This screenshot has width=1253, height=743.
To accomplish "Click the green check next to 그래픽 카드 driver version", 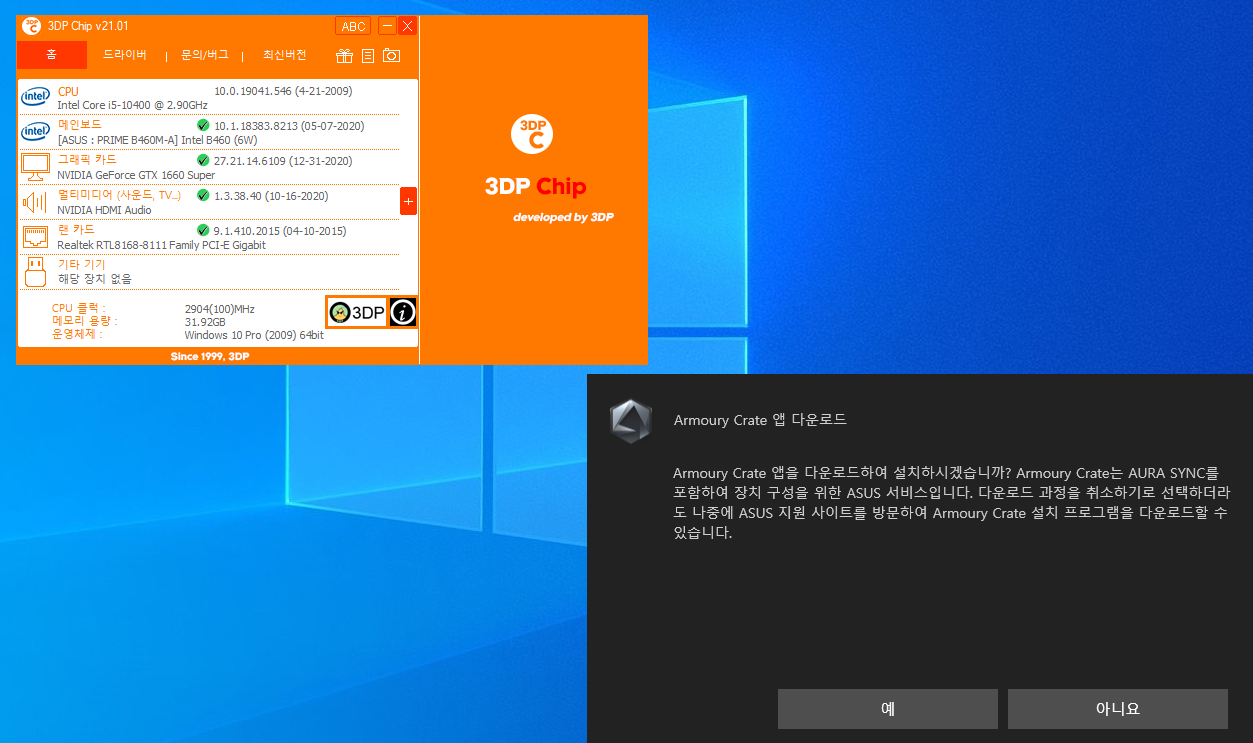I will point(203,160).
